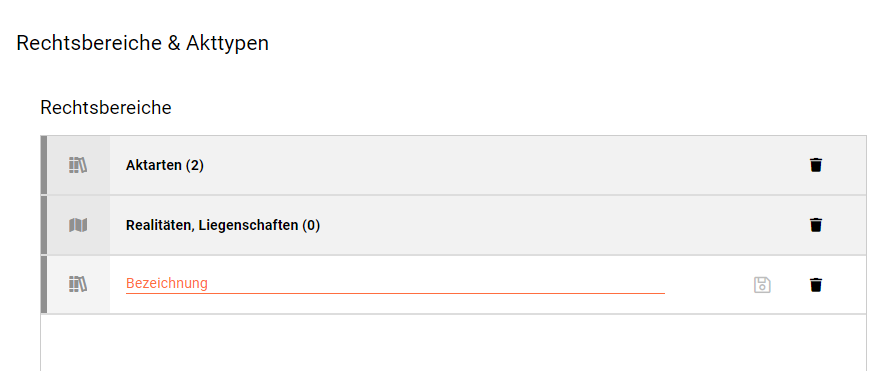
Task: Select the gray handle bar of the Aktarten row
Action: point(44,165)
